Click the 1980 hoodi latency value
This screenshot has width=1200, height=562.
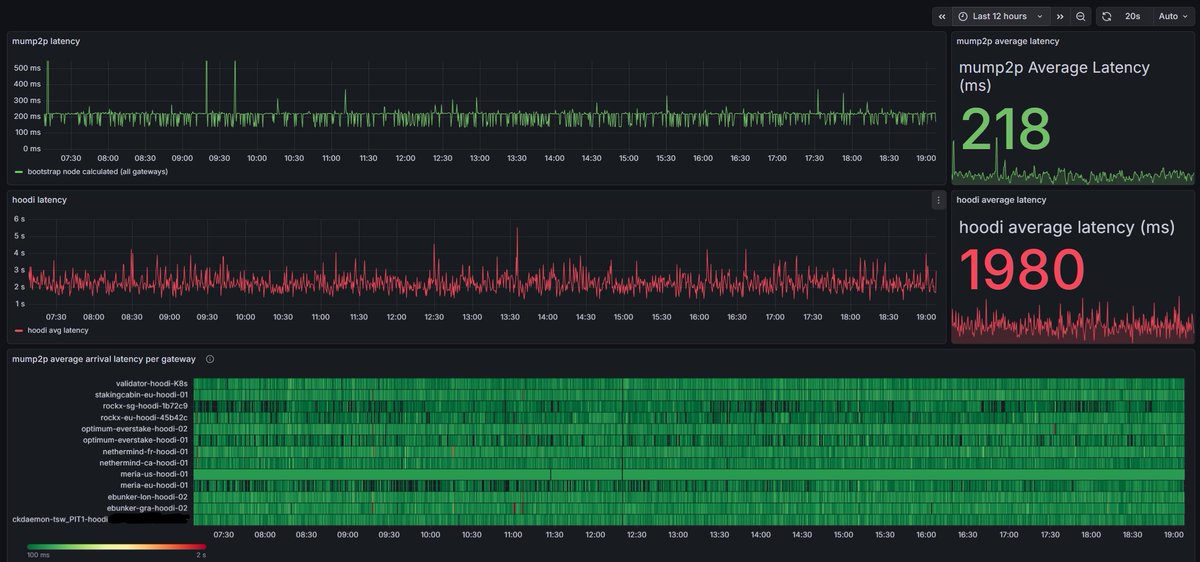pos(1022,270)
